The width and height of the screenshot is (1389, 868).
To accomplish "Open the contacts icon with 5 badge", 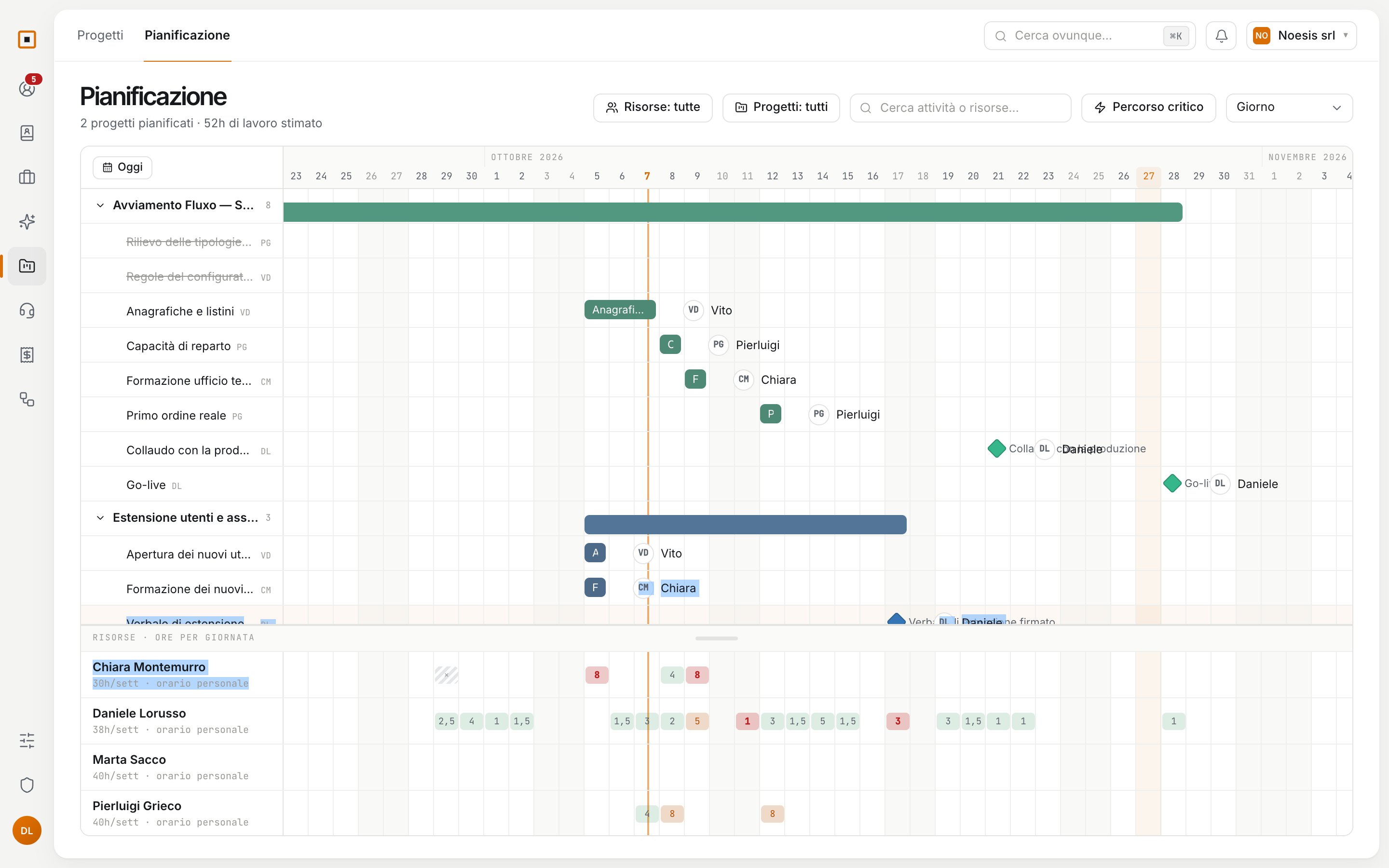I will pyautogui.click(x=27, y=88).
